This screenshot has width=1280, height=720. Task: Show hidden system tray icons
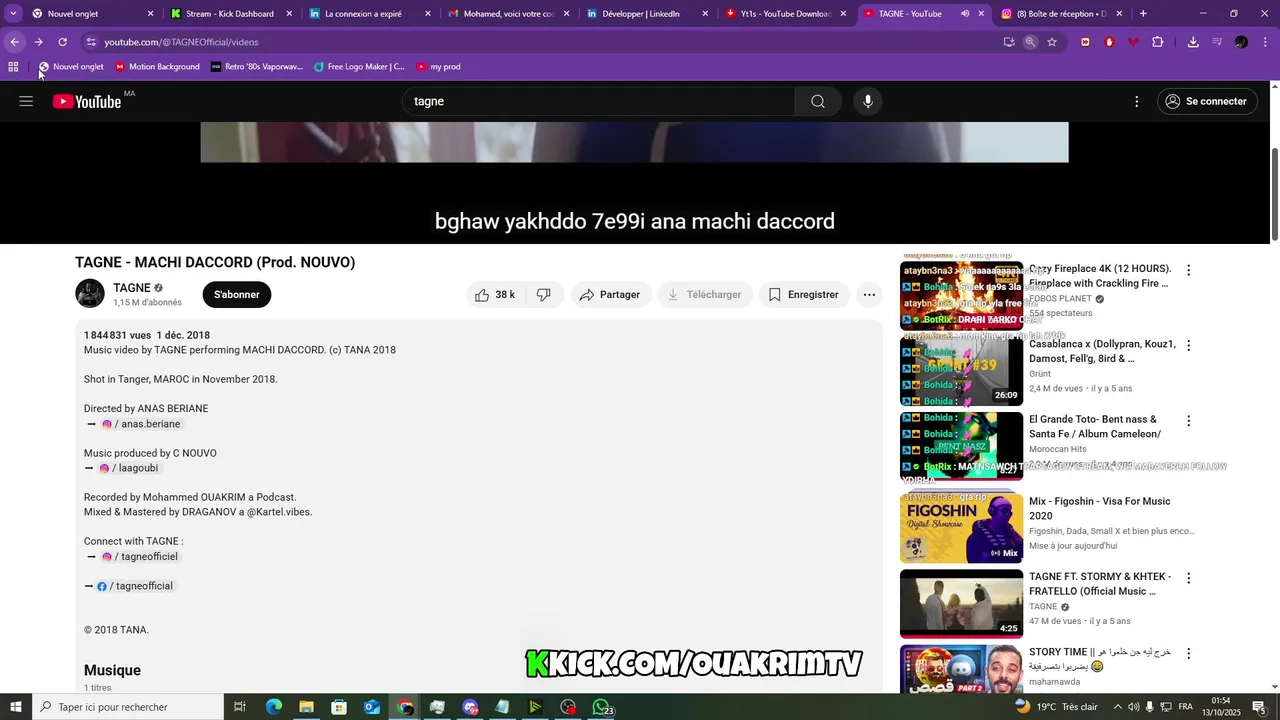pos(1117,707)
